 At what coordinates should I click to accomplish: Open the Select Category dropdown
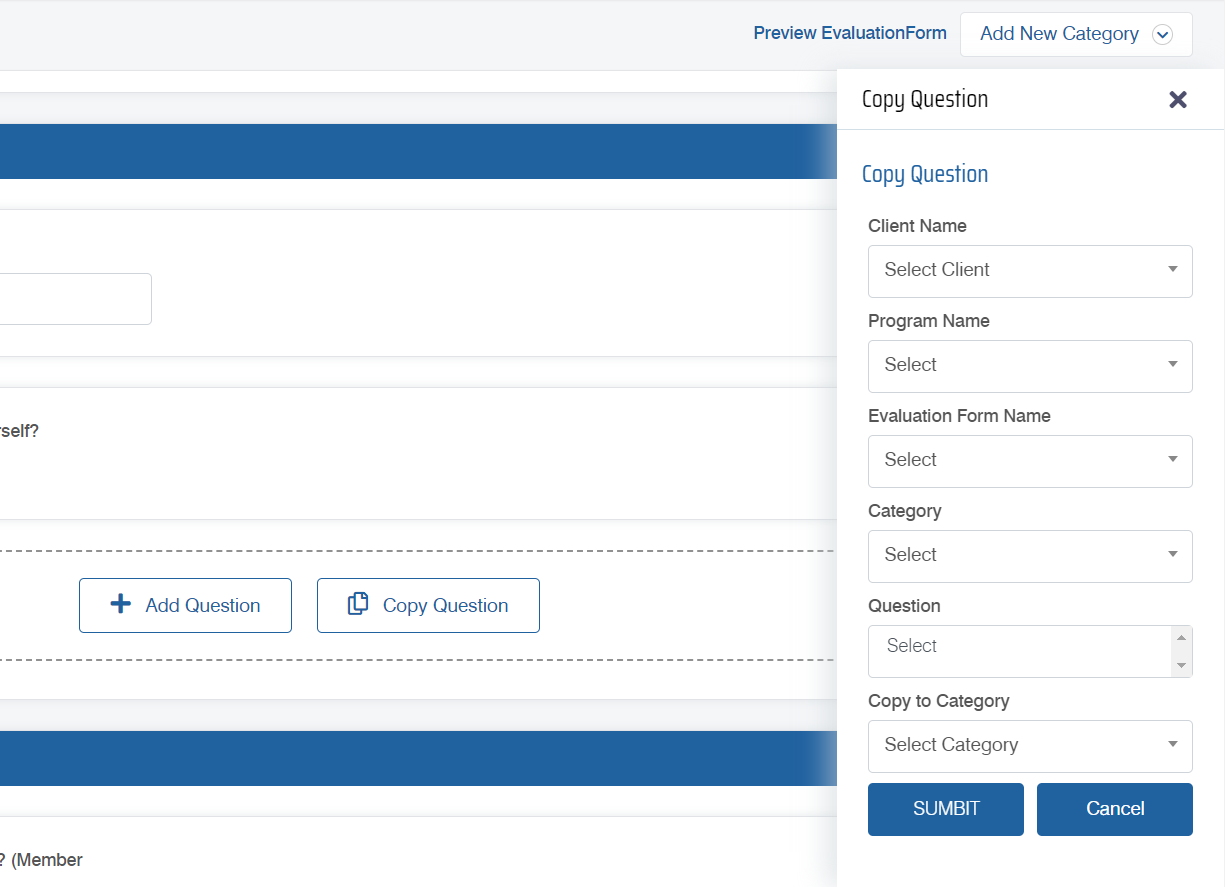(x=1030, y=746)
